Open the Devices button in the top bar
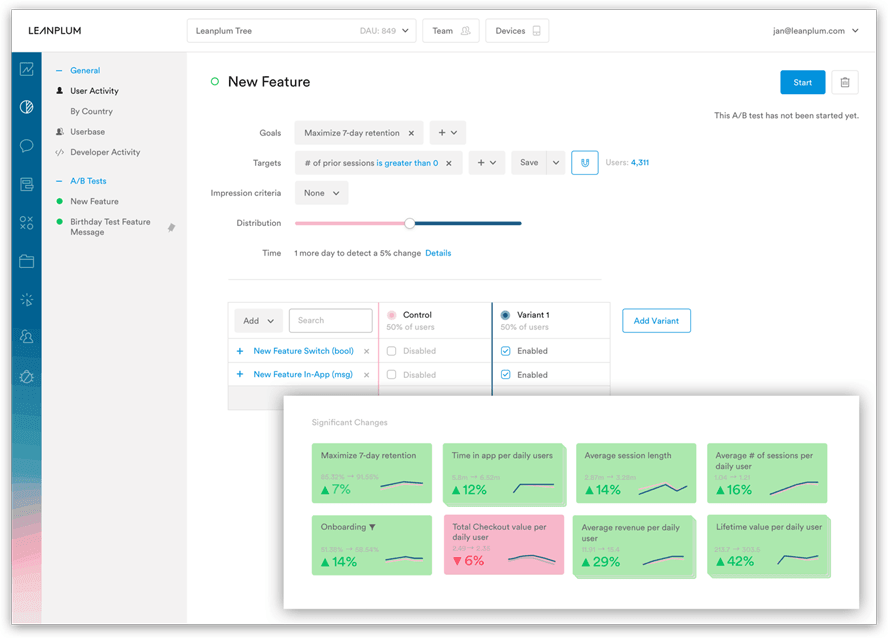Screen dimensions: 888x638 coord(516,31)
